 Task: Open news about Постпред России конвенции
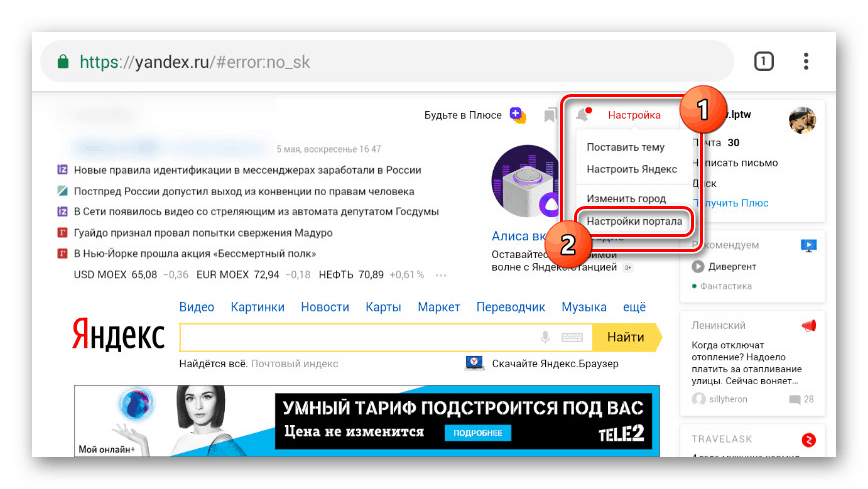[244, 191]
